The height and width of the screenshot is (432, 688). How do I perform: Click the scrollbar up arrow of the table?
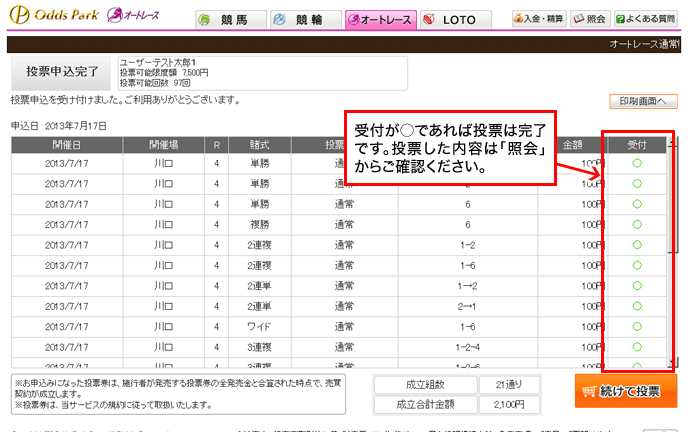(673, 145)
